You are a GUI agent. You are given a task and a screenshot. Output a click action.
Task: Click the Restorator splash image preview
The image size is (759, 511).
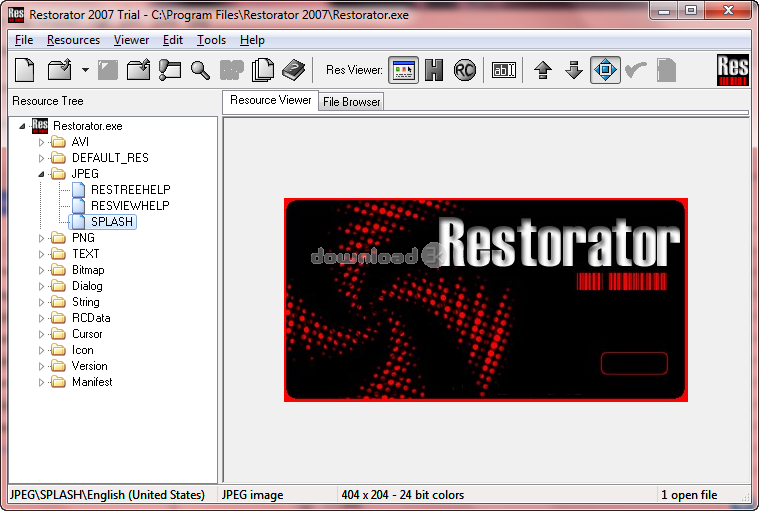(x=486, y=300)
